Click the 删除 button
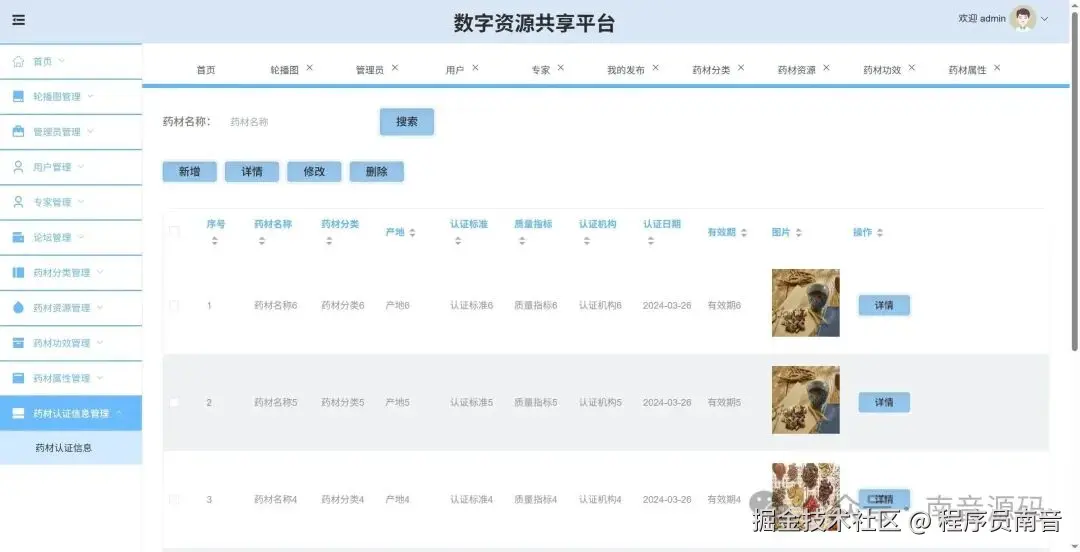Viewport: 1080px width, 552px height. tap(377, 172)
